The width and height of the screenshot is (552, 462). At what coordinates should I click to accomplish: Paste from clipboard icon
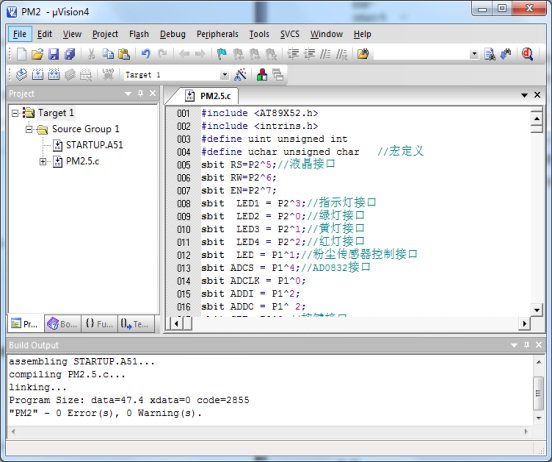pyautogui.click(x=124, y=54)
